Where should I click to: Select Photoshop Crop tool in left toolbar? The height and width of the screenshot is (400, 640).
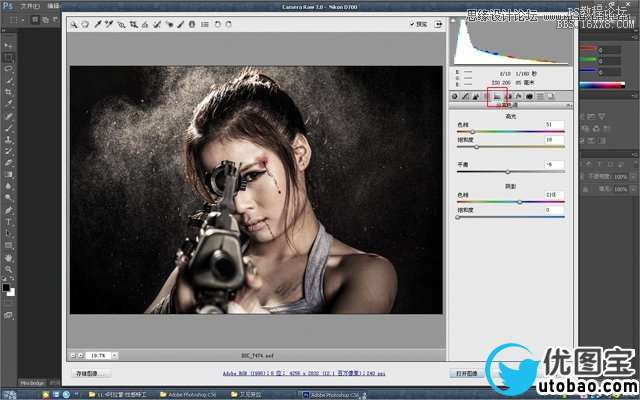(9, 92)
